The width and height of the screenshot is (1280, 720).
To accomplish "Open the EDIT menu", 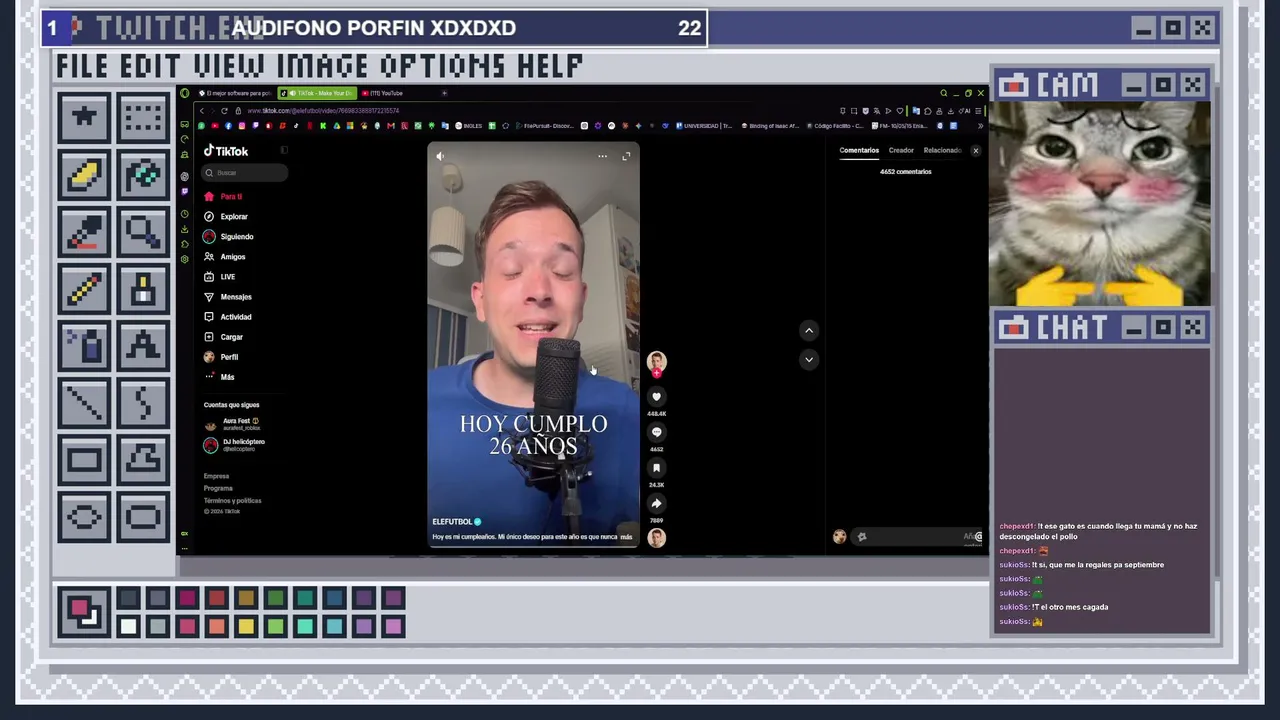I will 152,67.
